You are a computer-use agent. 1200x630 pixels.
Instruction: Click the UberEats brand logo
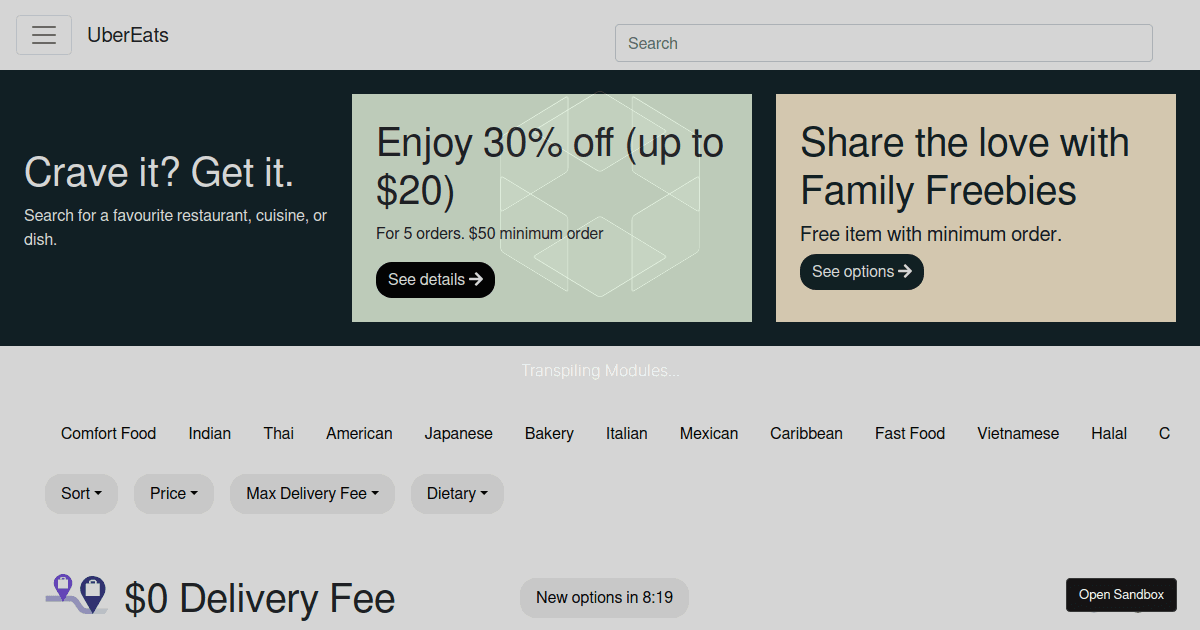(128, 35)
